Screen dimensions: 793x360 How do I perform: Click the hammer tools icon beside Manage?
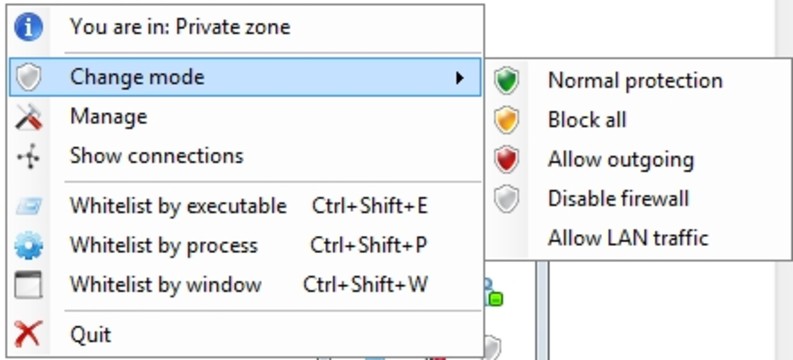(28, 117)
